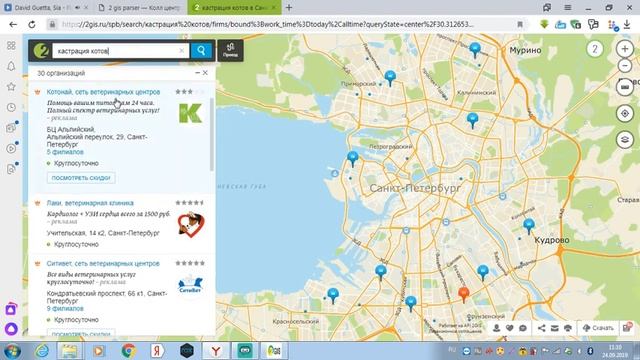Open sidebar history clock
The width and height of the screenshot is (640, 360).
click(11, 107)
